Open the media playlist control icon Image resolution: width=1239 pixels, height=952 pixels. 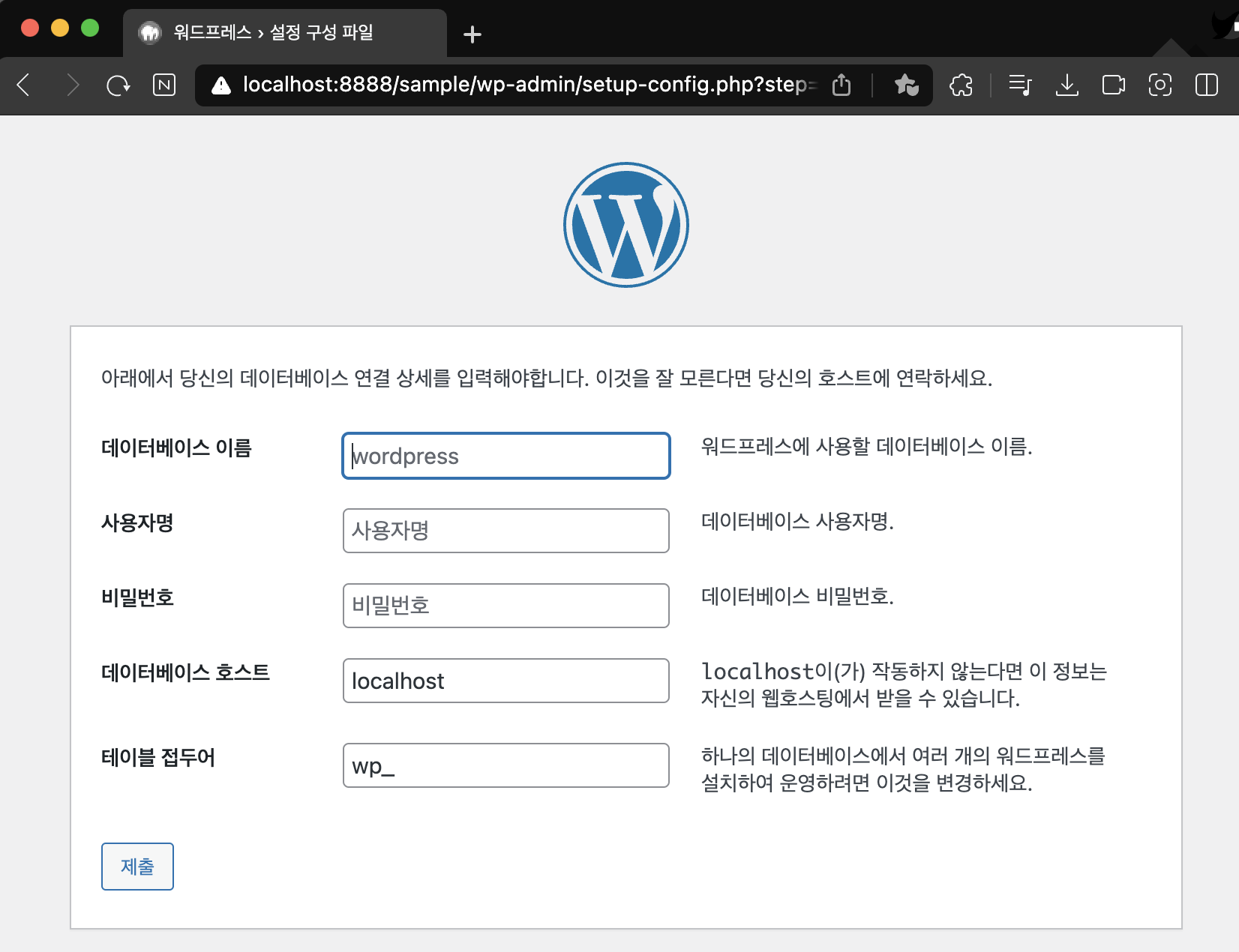(1020, 85)
